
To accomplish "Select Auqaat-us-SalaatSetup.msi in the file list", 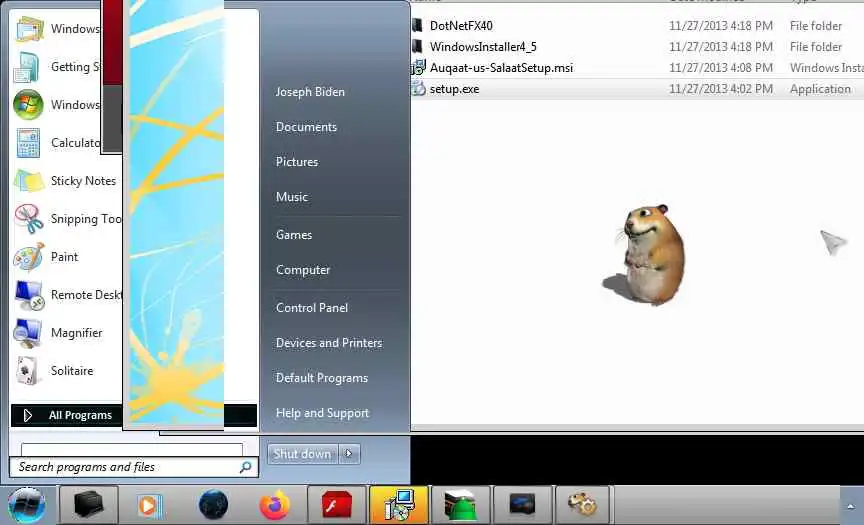I will pyautogui.click(x=501, y=68).
